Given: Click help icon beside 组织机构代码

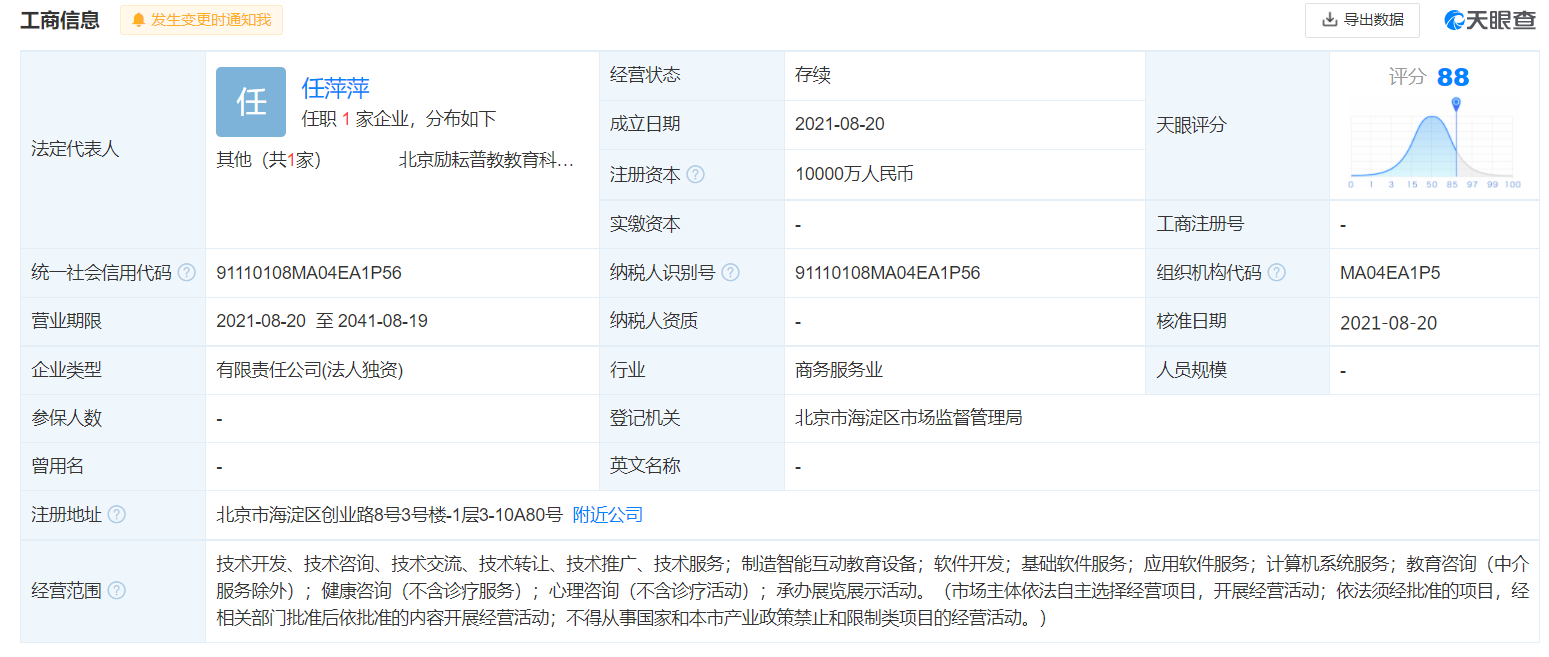Looking at the screenshot, I should tap(1276, 272).
